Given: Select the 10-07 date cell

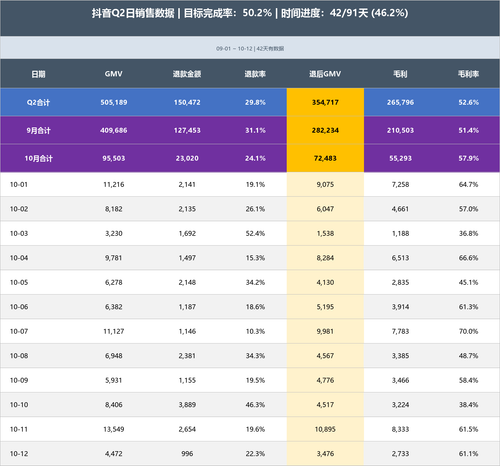Looking at the screenshot, I should click(19, 331).
